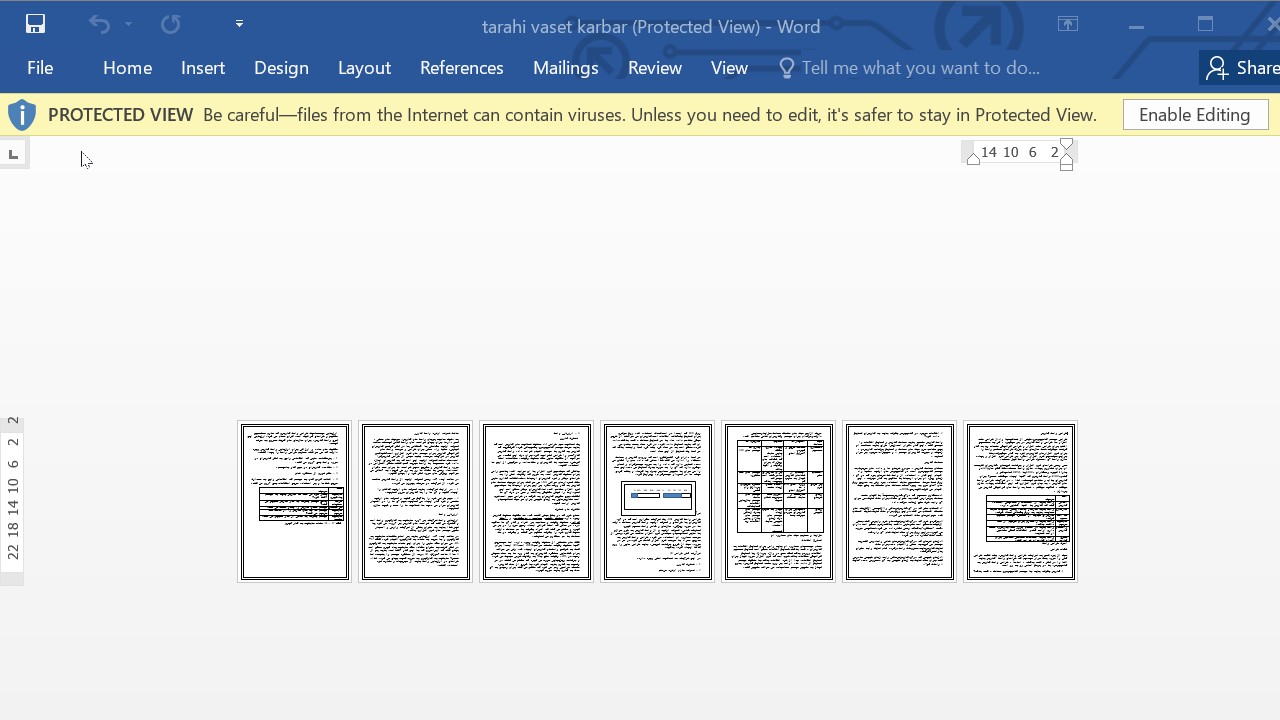Select the first page thumbnail with bottom table
The image size is (1280, 720).
[x=295, y=502]
